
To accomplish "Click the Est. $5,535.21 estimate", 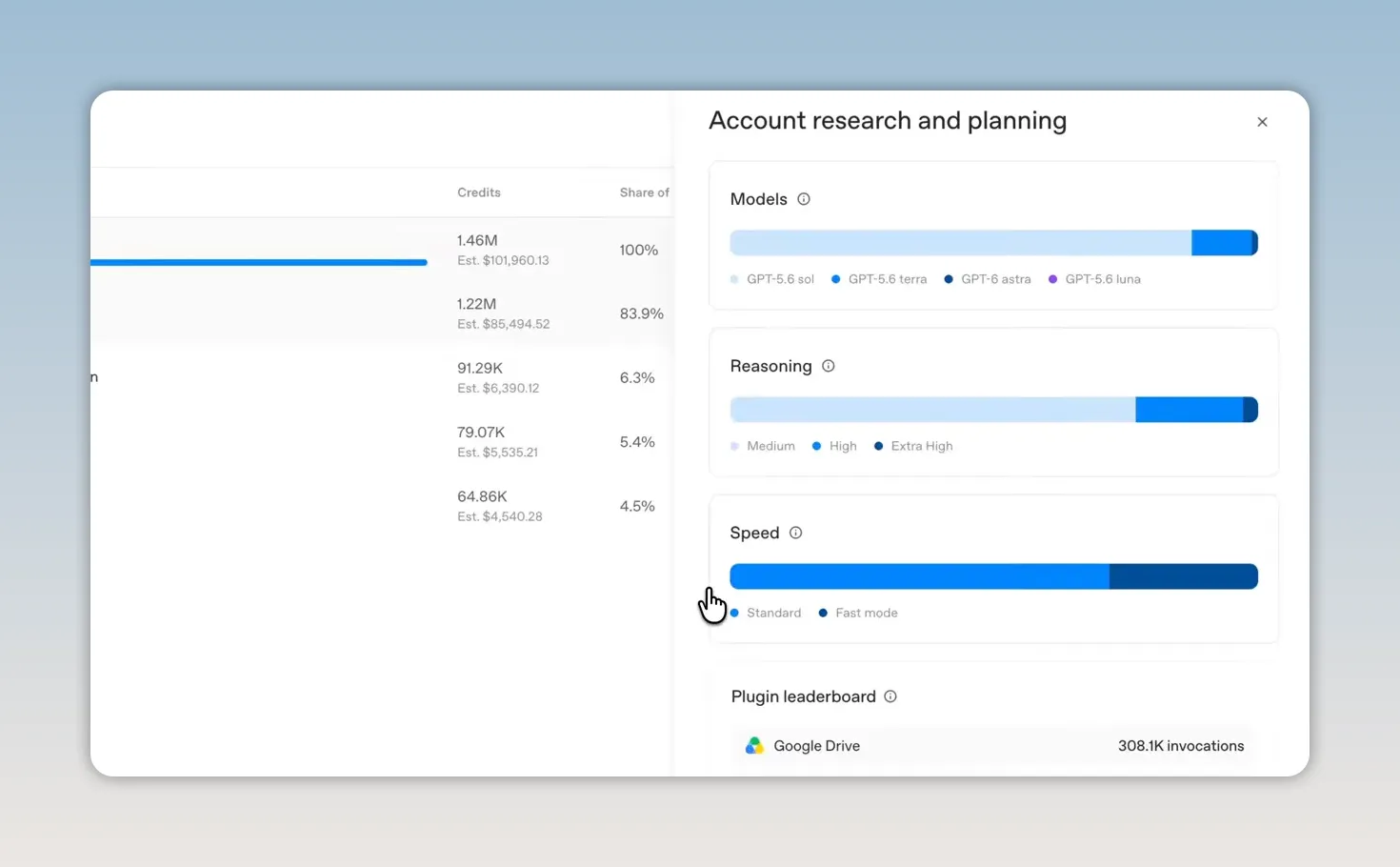I will (498, 453).
